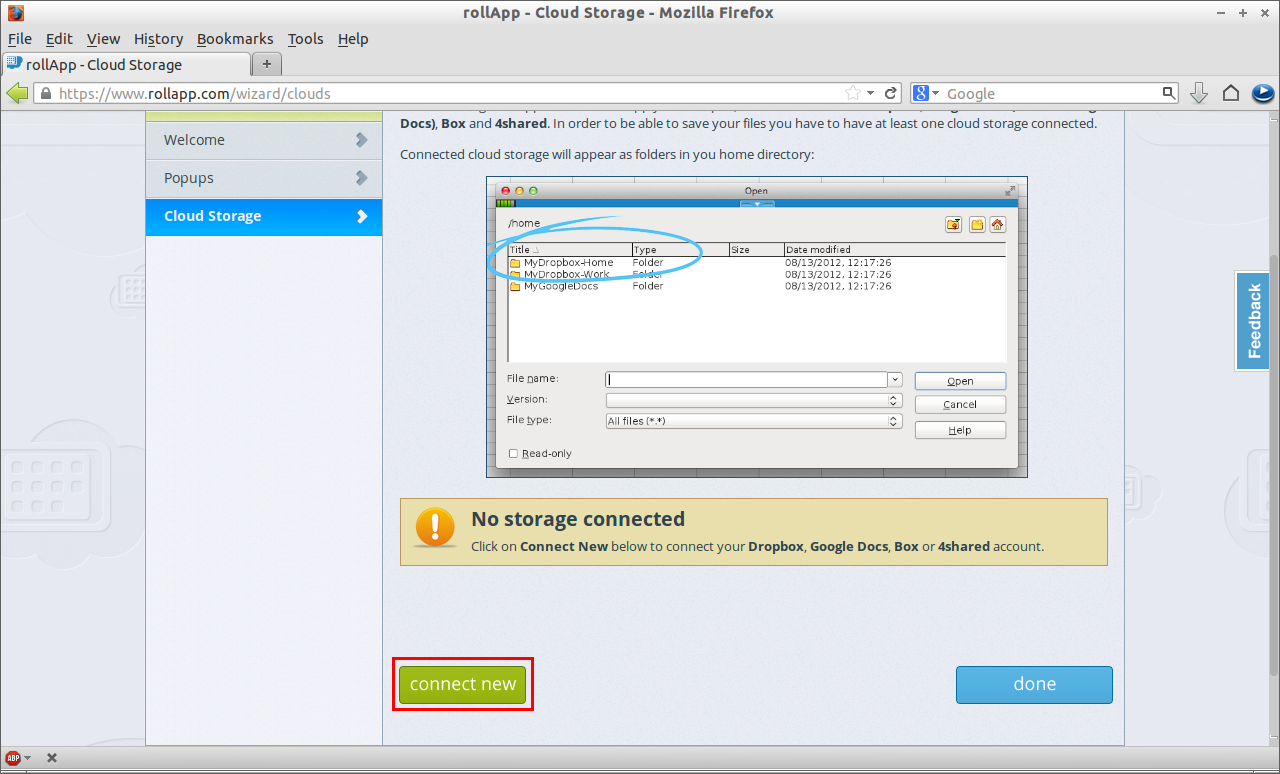Close the add-on bar with the X

52,758
